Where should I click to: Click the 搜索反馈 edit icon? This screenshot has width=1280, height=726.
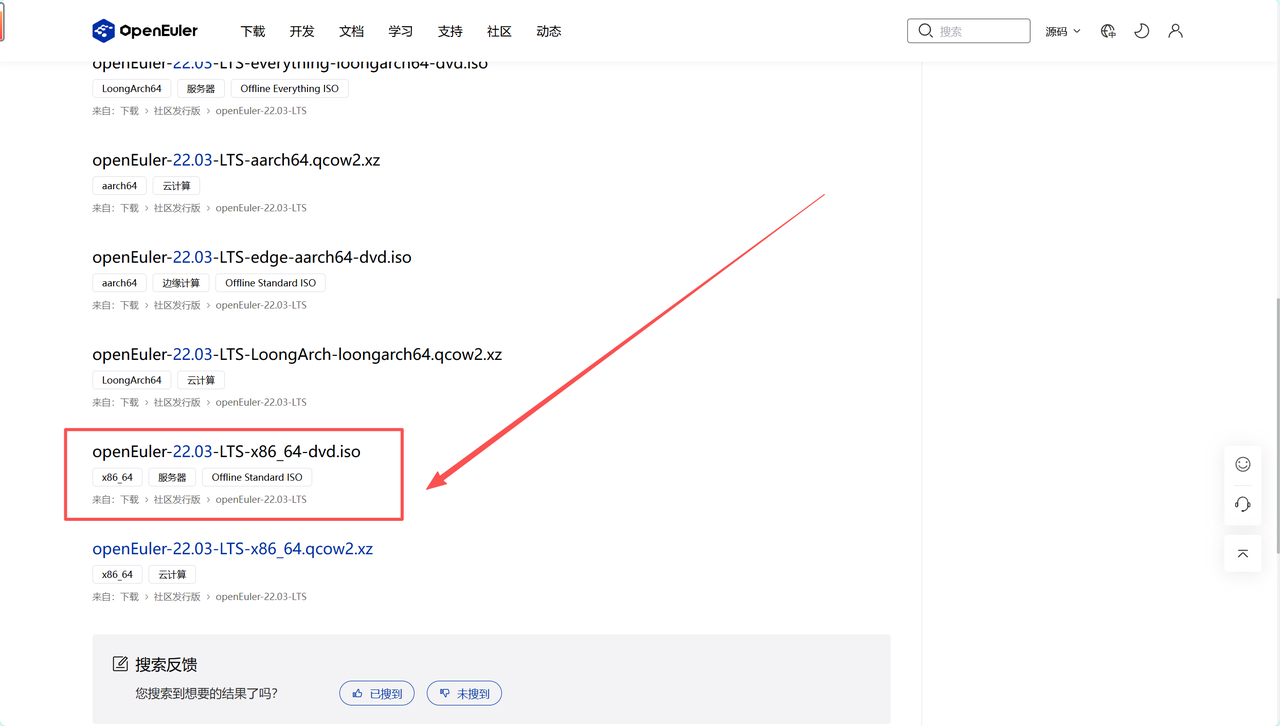pos(121,664)
